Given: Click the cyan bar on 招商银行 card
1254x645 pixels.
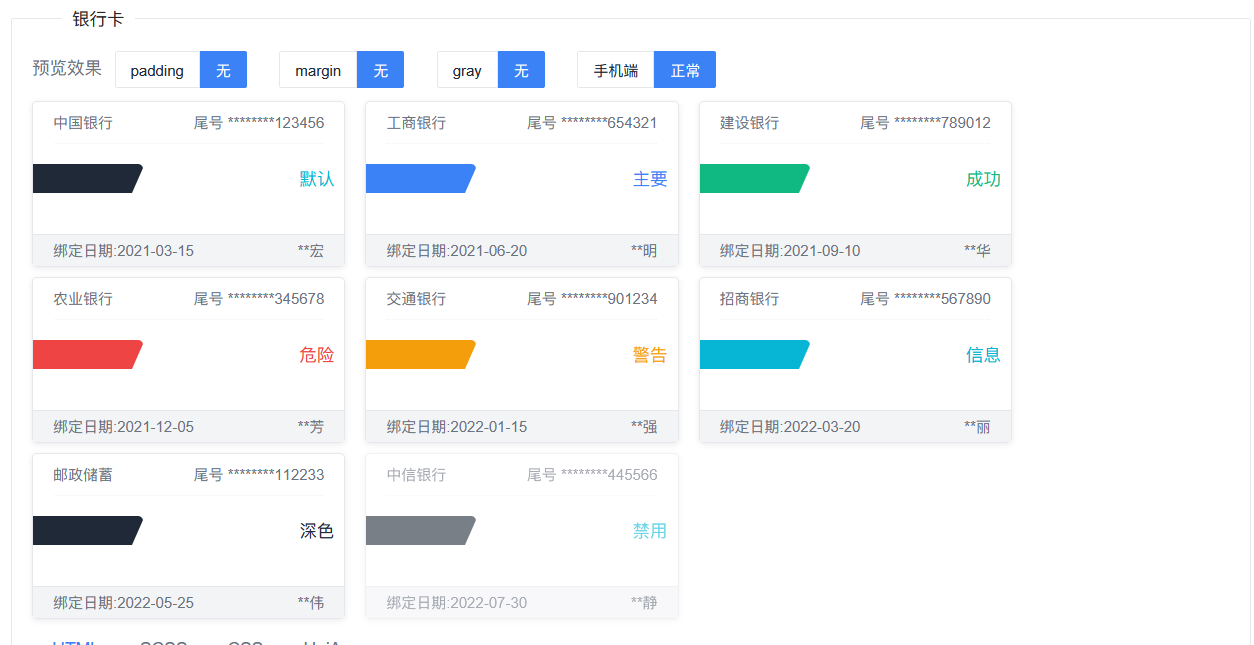Looking at the screenshot, I should (753, 354).
